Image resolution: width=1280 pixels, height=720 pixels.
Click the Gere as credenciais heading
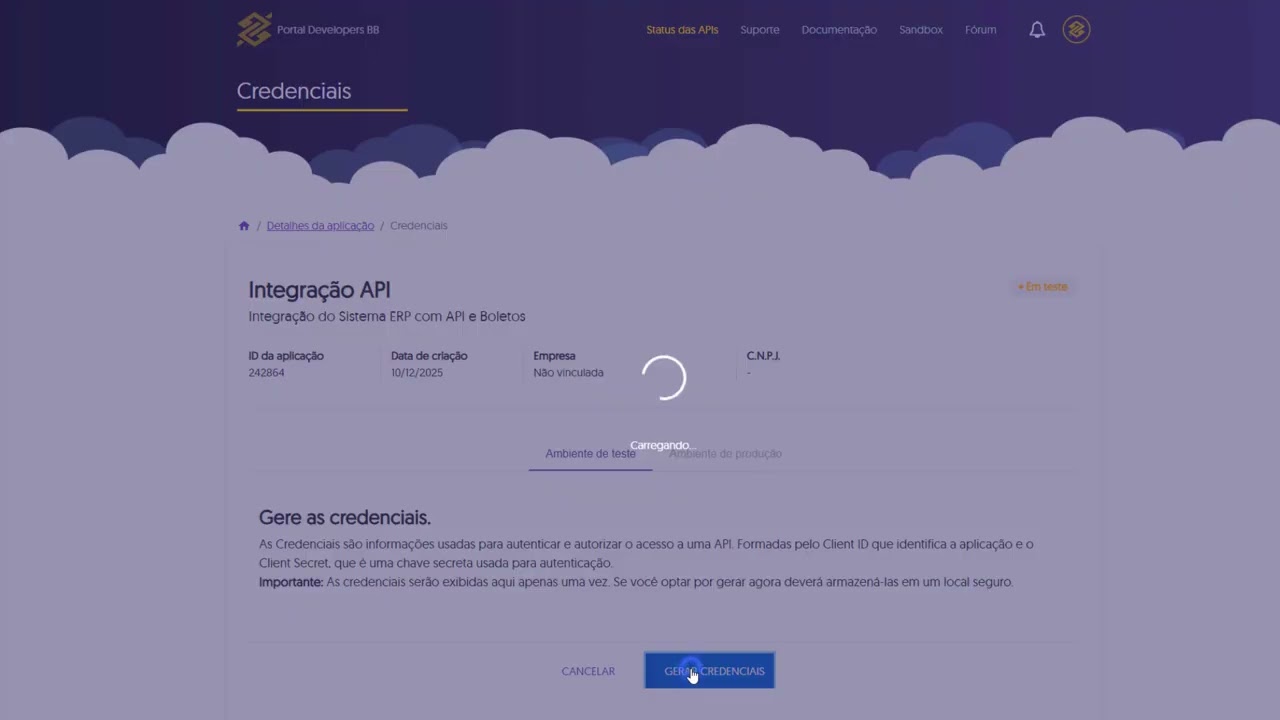(345, 518)
